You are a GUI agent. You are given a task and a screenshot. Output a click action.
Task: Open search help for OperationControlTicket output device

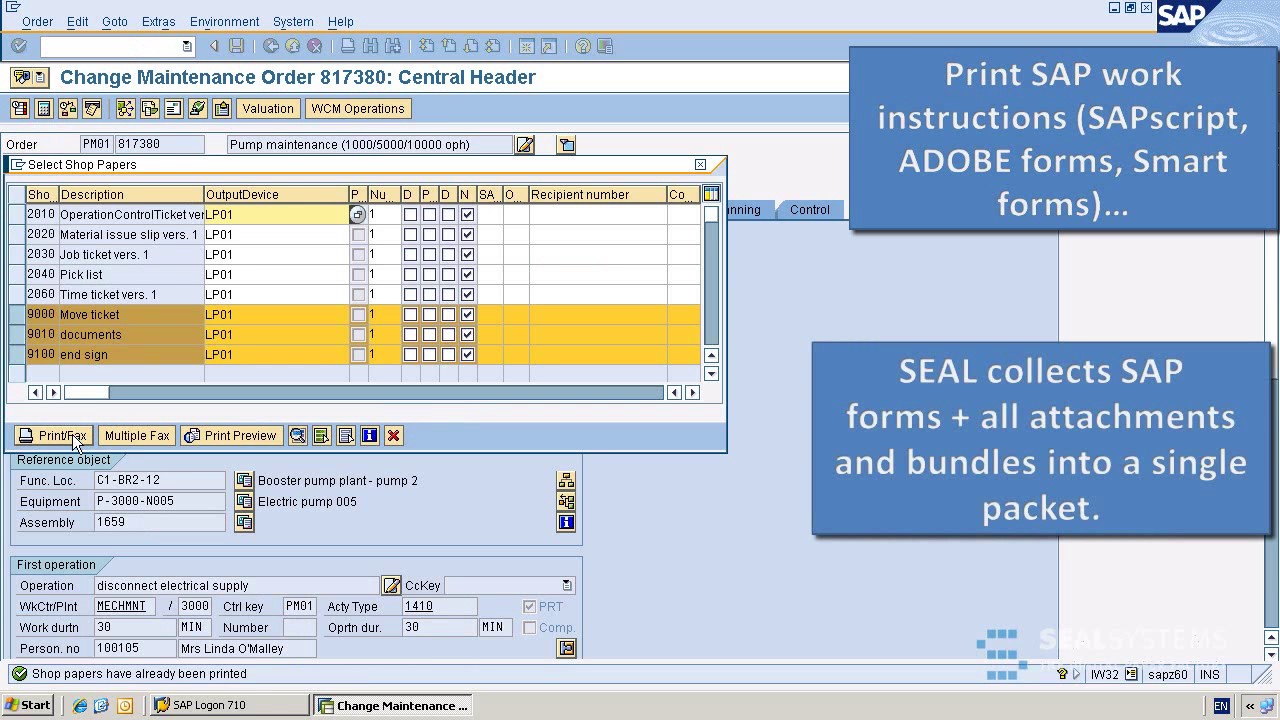[x=358, y=214]
